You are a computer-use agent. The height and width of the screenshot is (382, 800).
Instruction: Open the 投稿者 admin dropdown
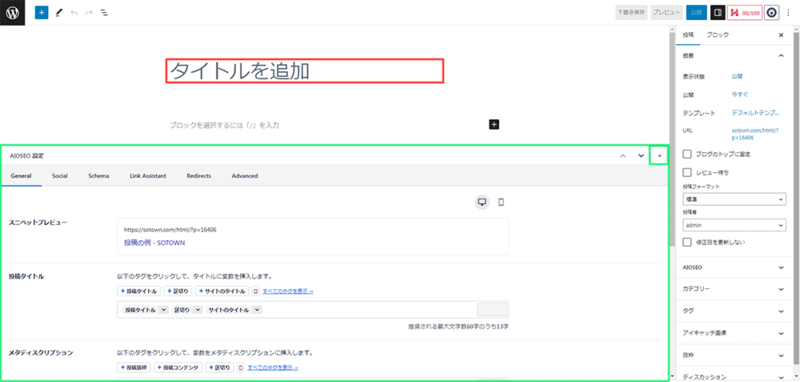point(734,225)
